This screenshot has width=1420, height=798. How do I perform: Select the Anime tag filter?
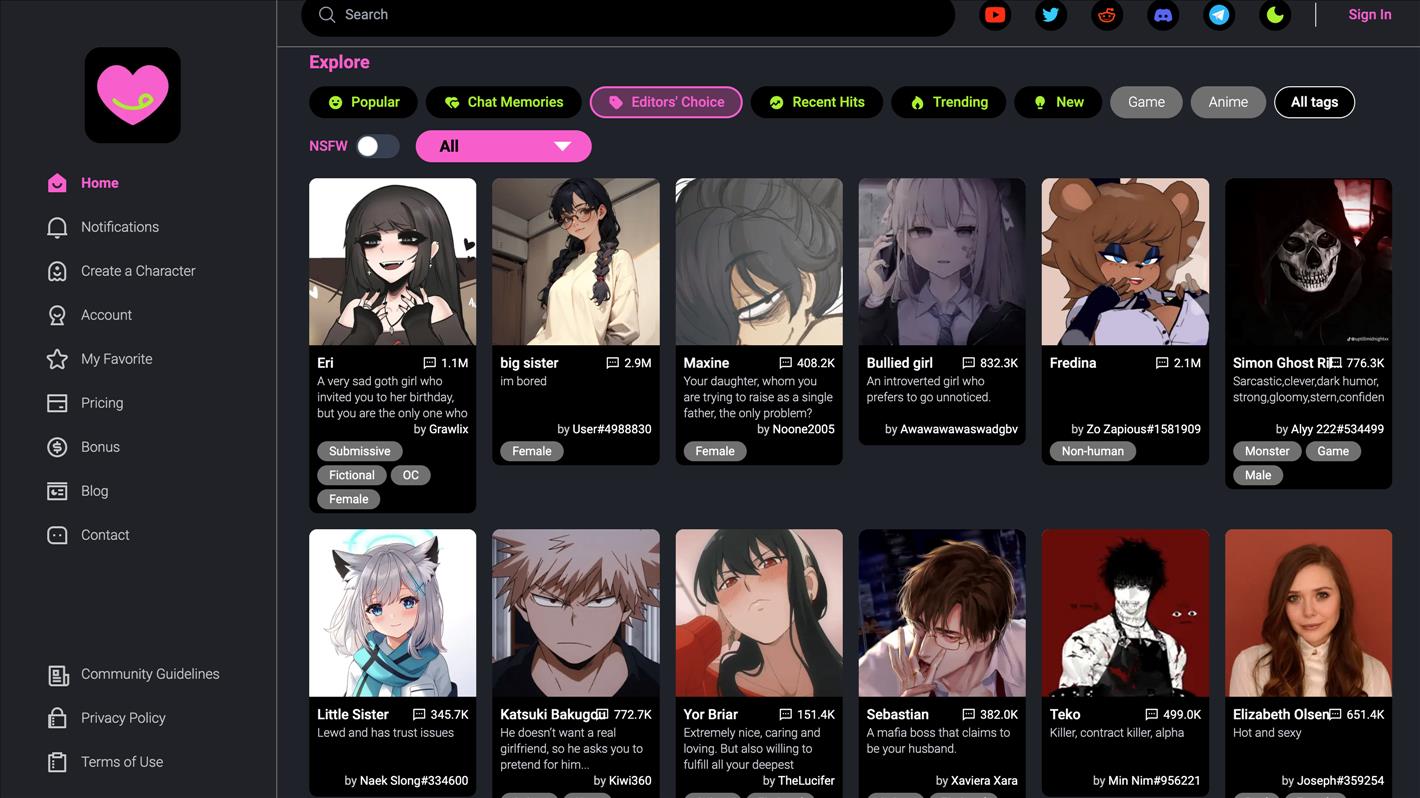click(1227, 102)
